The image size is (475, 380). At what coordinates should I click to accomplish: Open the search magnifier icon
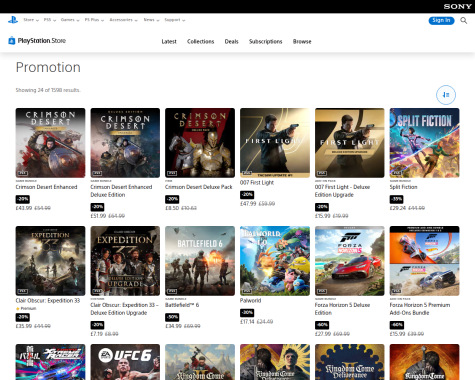[464, 20]
